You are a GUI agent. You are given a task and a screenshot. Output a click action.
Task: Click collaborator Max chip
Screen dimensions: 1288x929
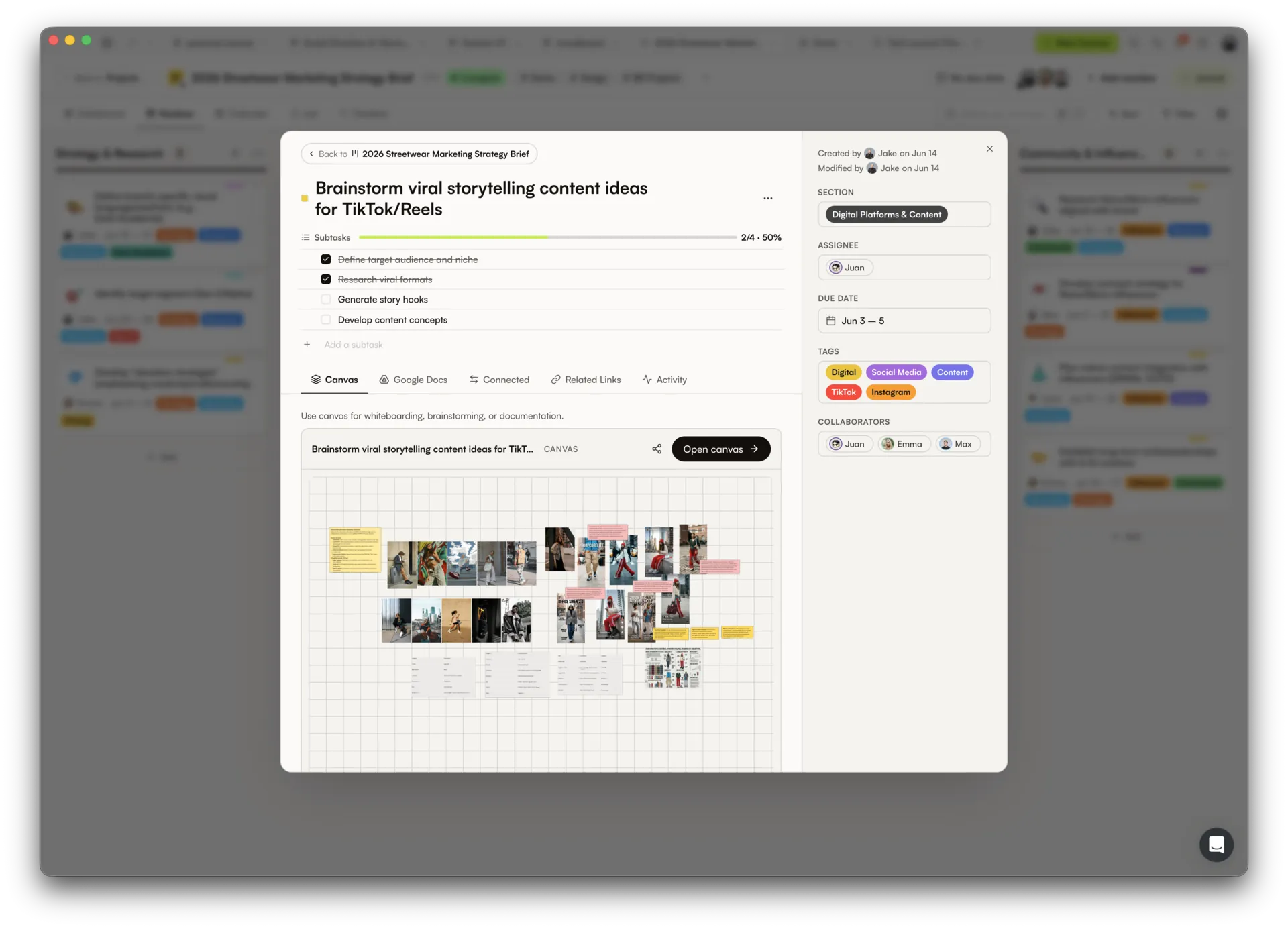click(957, 444)
